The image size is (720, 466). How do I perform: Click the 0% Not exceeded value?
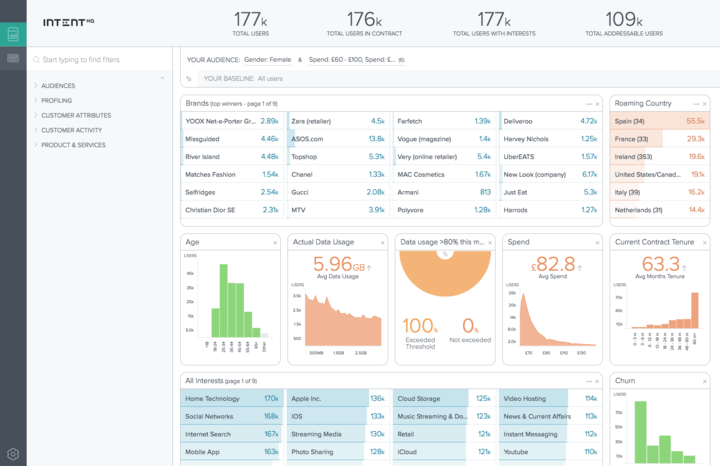(x=470, y=326)
